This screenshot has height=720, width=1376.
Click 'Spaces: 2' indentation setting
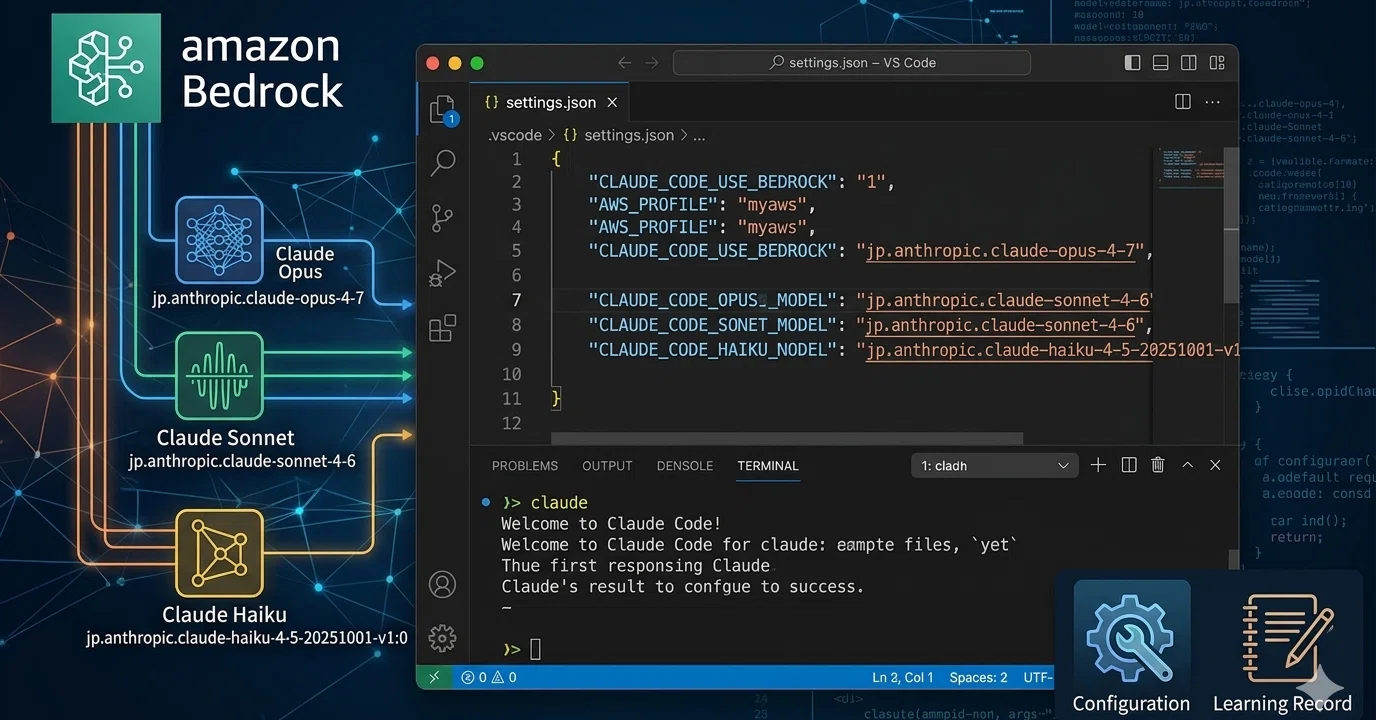(x=978, y=677)
